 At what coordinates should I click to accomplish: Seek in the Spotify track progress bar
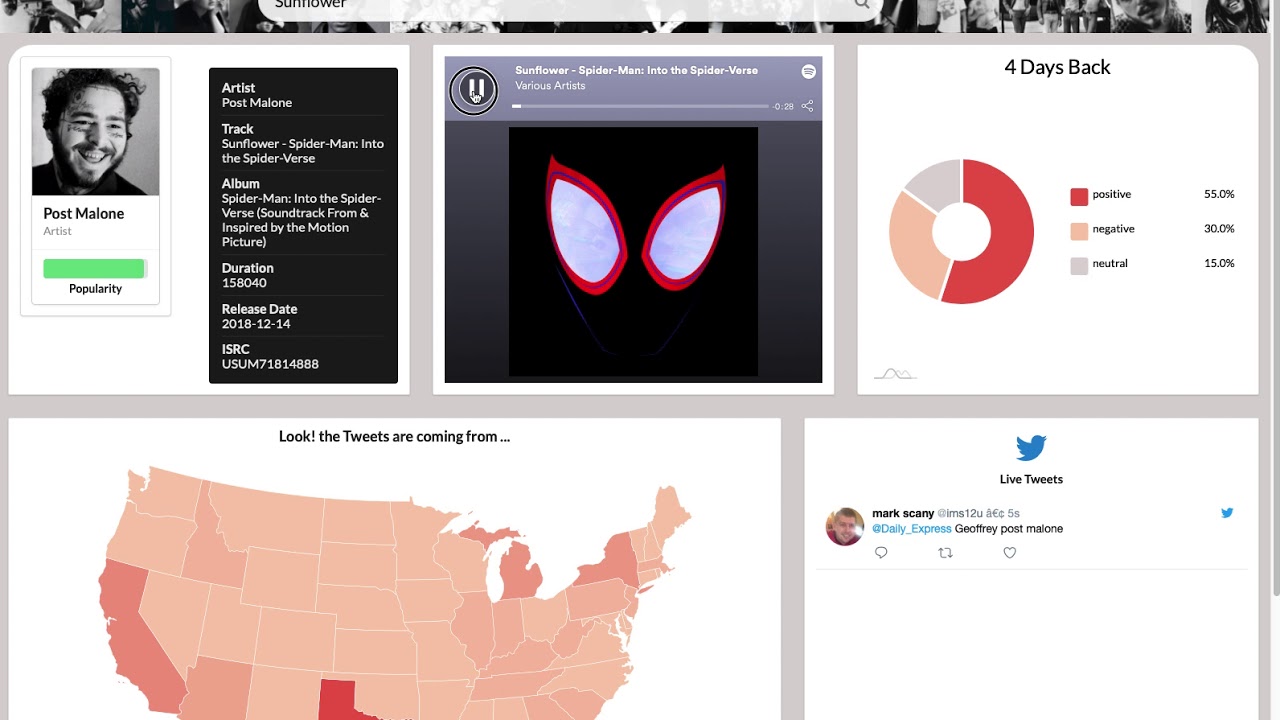pyautogui.click(x=640, y=106)
